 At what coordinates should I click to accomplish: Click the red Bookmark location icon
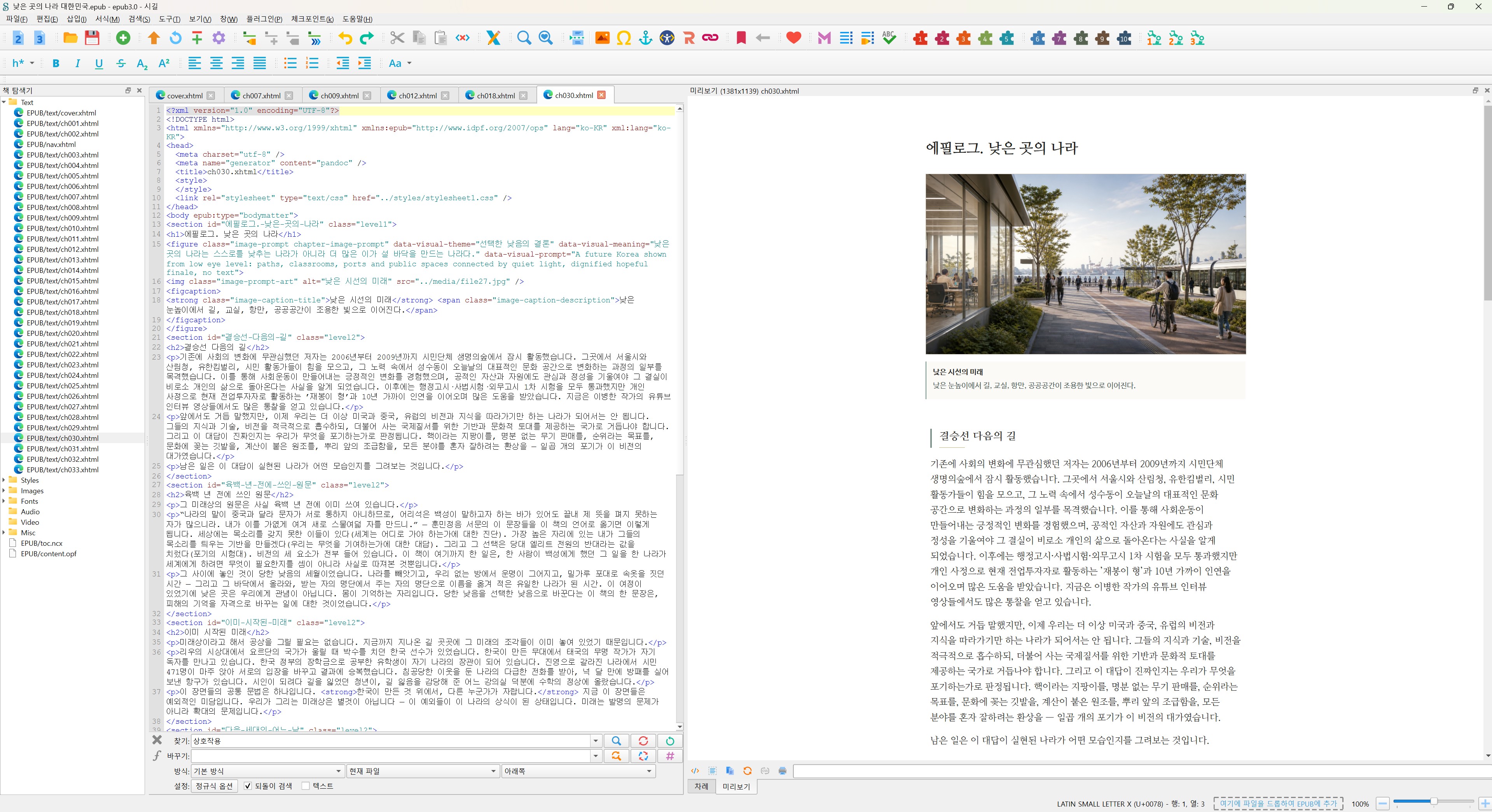[741, 38]
